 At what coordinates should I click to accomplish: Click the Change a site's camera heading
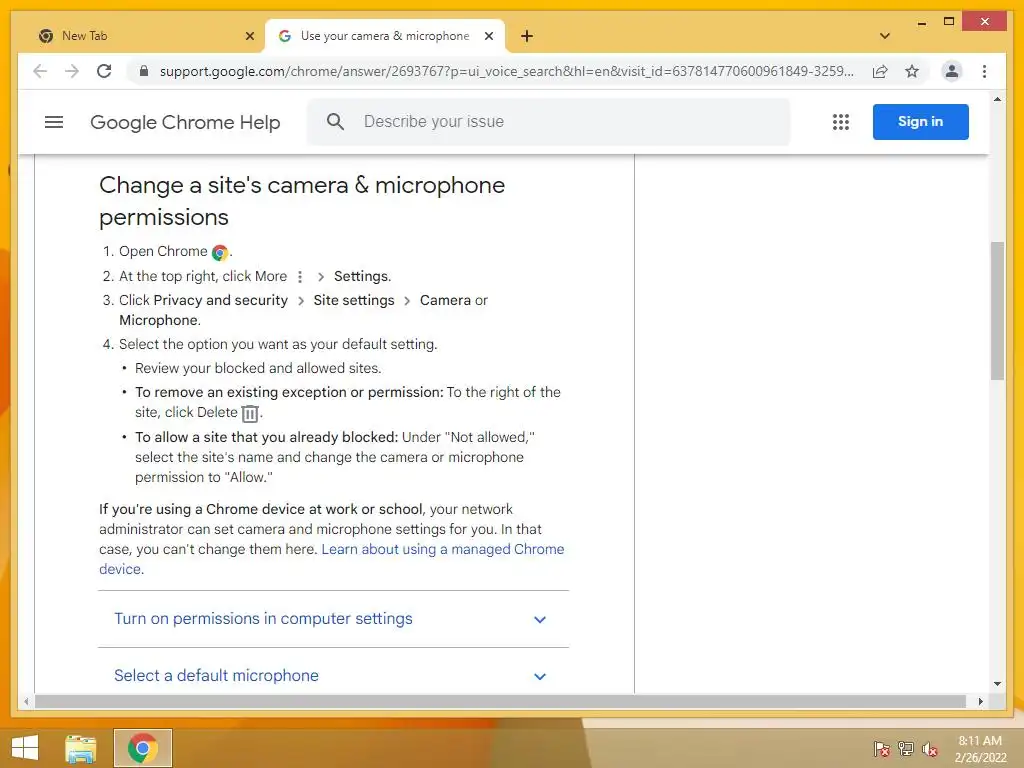tap(302, 201)
